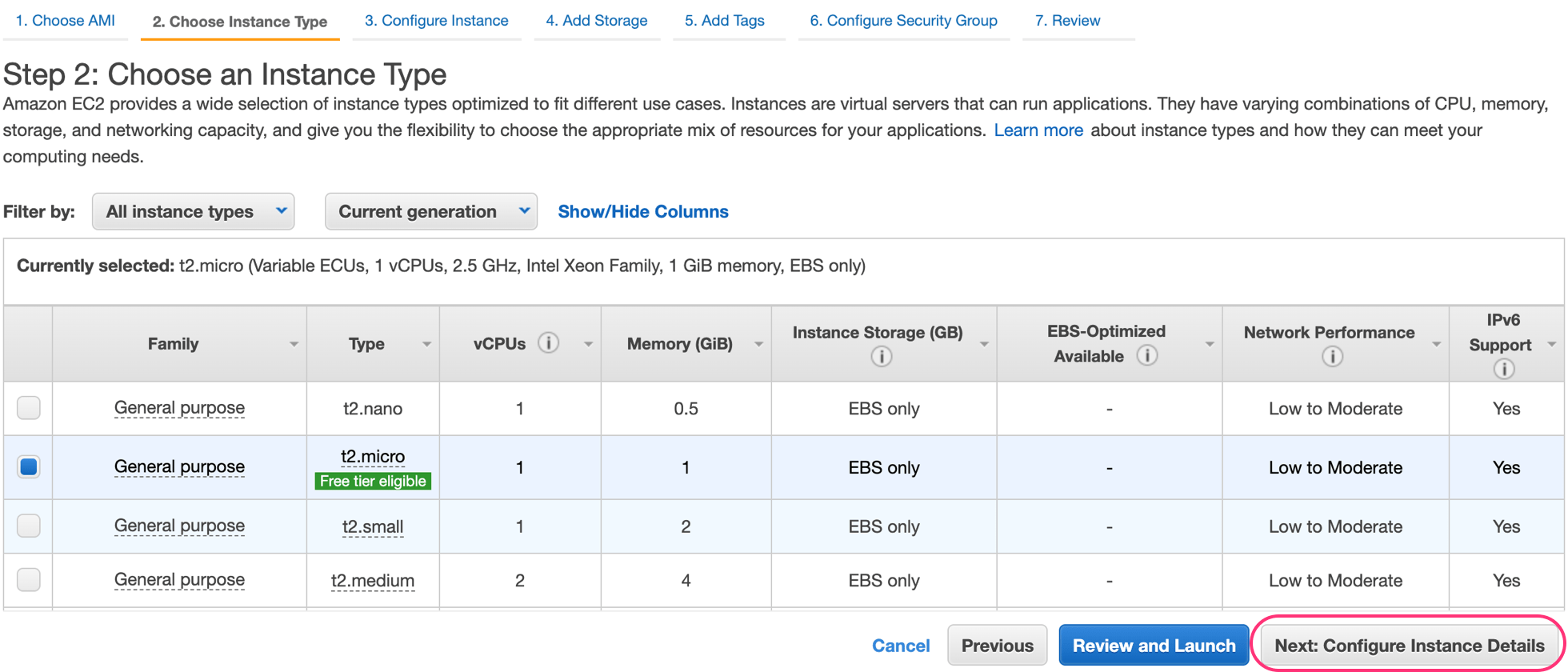Click the EBS-Optimized Available info icon
This screenshot has width=1568, height=672.
1146,356
